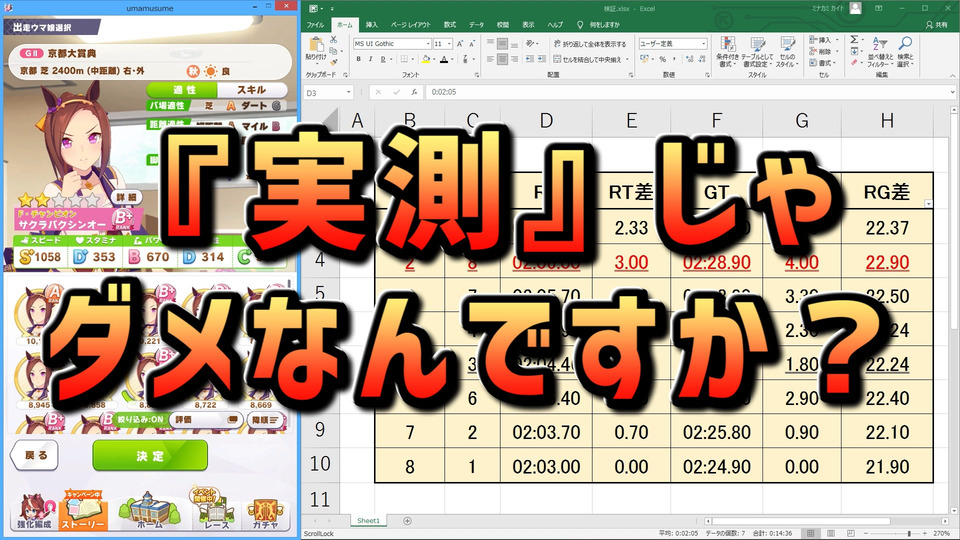Viewport: 960px width, 540px height.
Task: Click the decrease indent icon
Action: (530, 59)
